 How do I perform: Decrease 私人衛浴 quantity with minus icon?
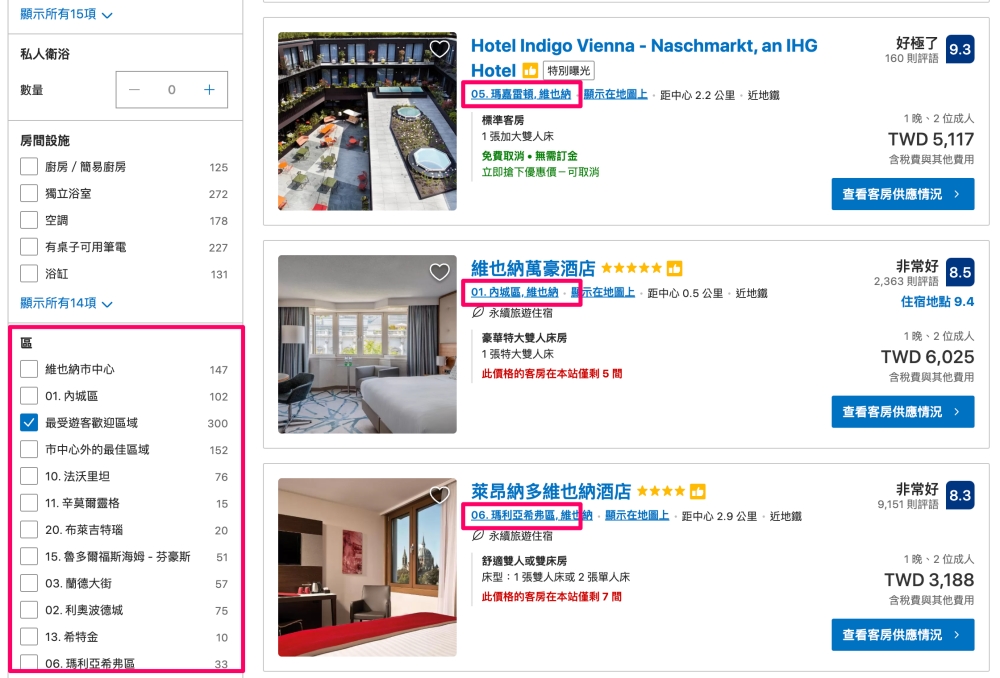click(134, 90)
